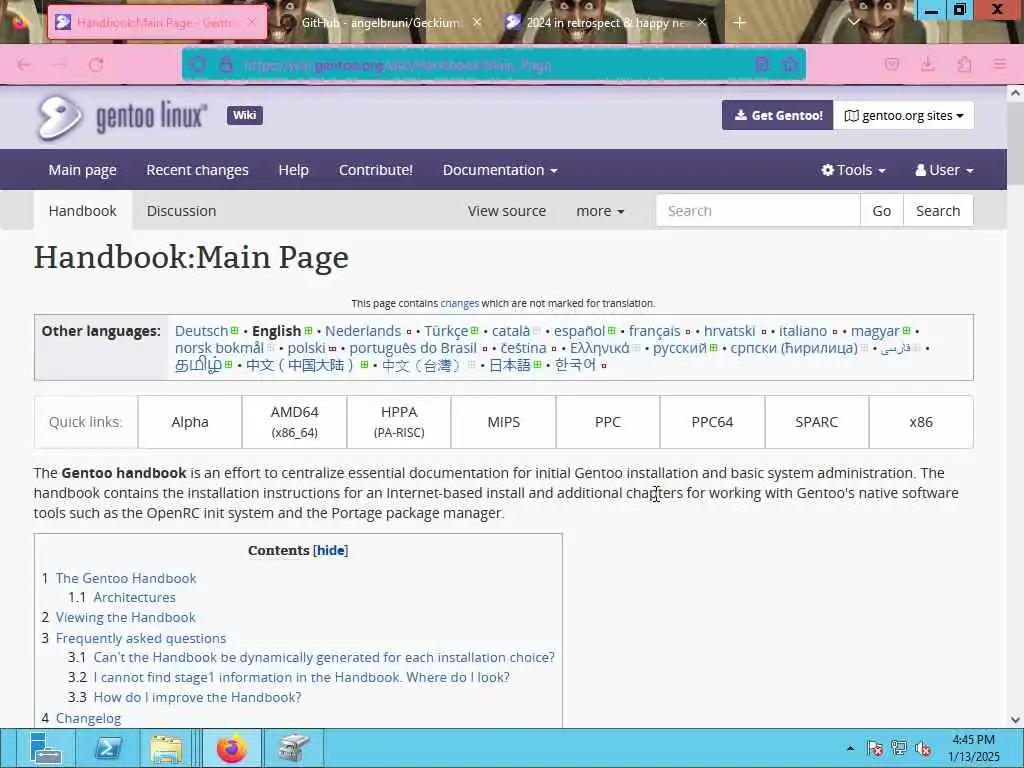
Task: Click the muted volume tray icon
Action: coord(923,748)
